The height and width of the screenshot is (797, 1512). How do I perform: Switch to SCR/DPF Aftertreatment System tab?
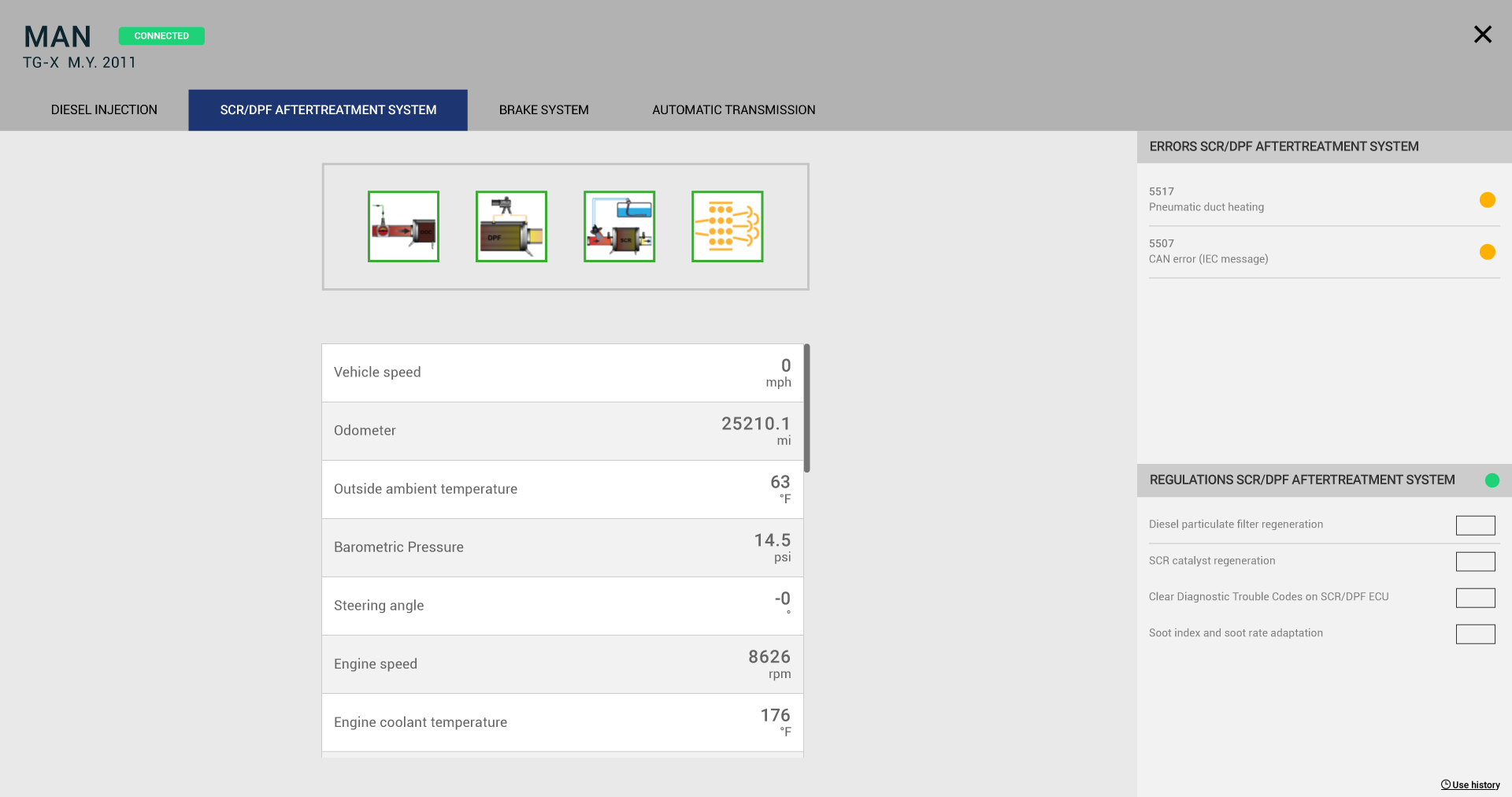pyautogui.click(x=328, y=110)
